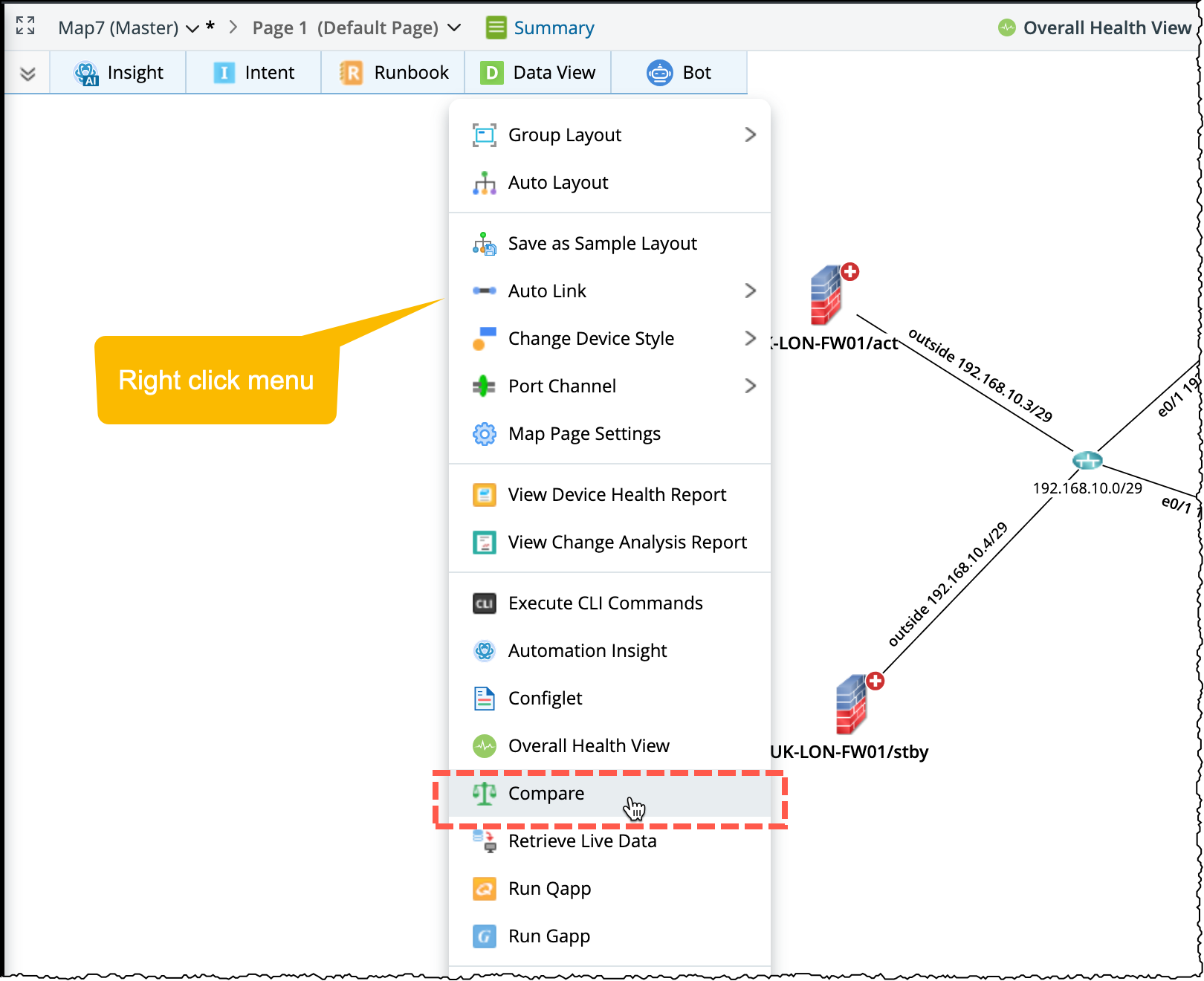
Task: Click the fullscreen expand icon
Action: (25, 26)
